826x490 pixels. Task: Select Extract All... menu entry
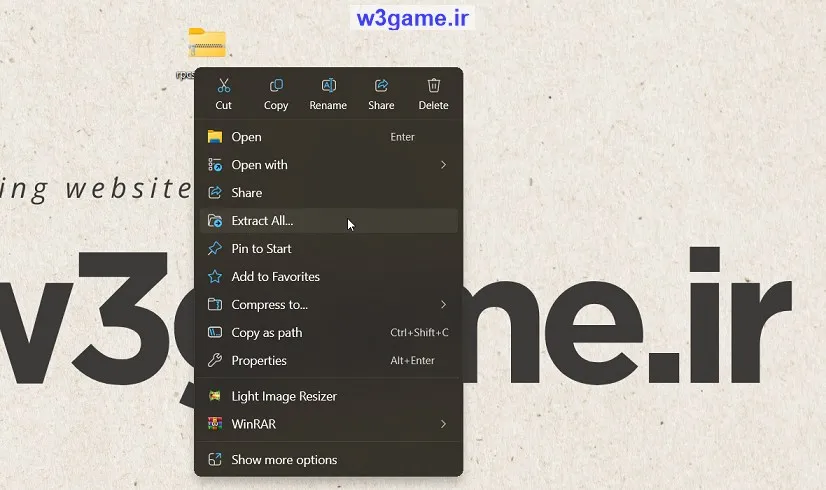329,221
